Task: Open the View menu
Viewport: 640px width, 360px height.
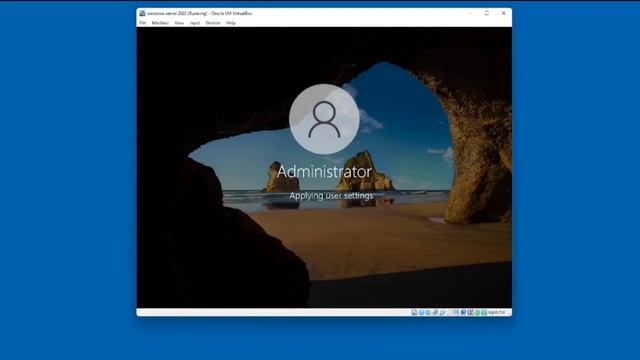Action: [179, 23]
